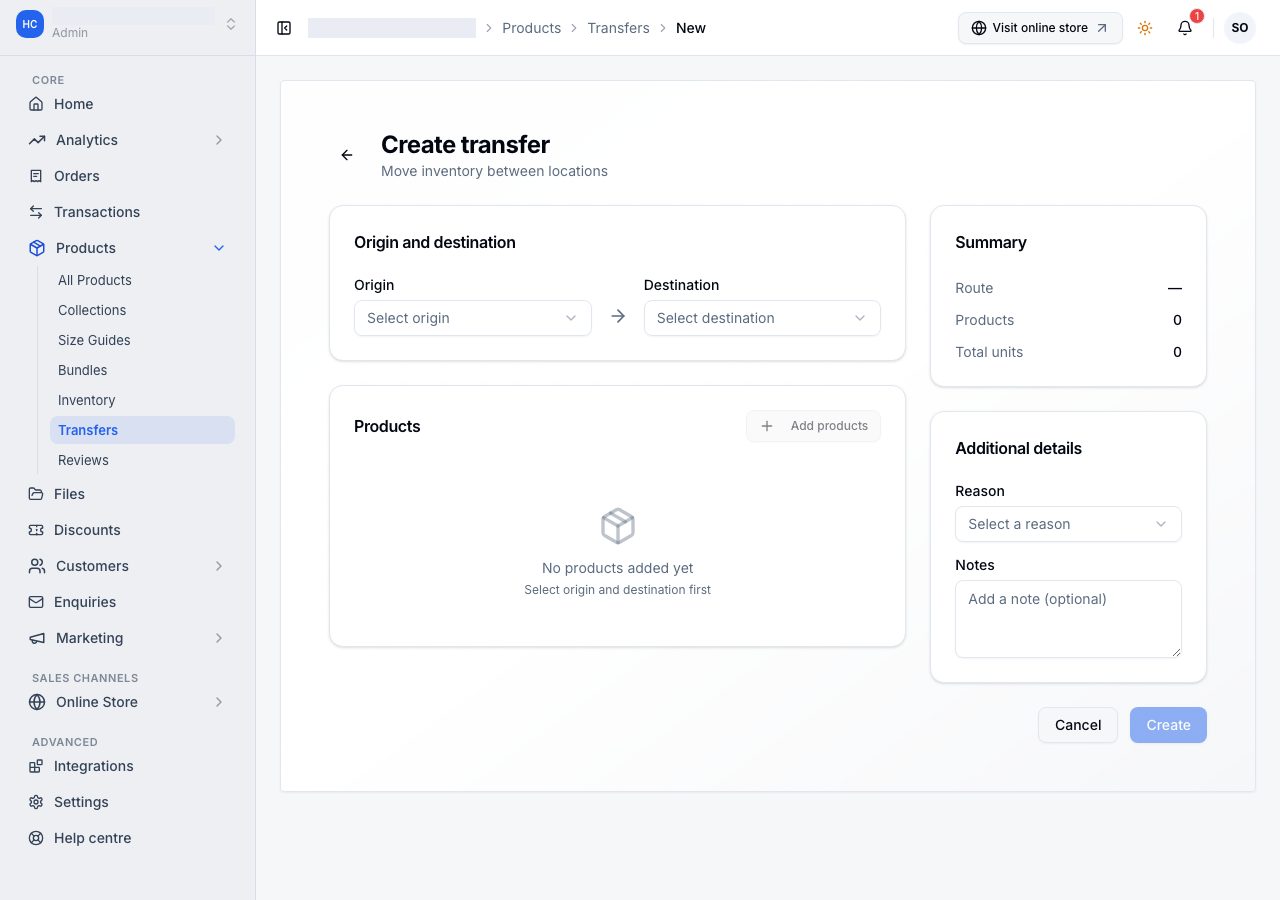1280x900 pixels.
Task: Open Bundles in the sidebar
Action: coord(142,370)
